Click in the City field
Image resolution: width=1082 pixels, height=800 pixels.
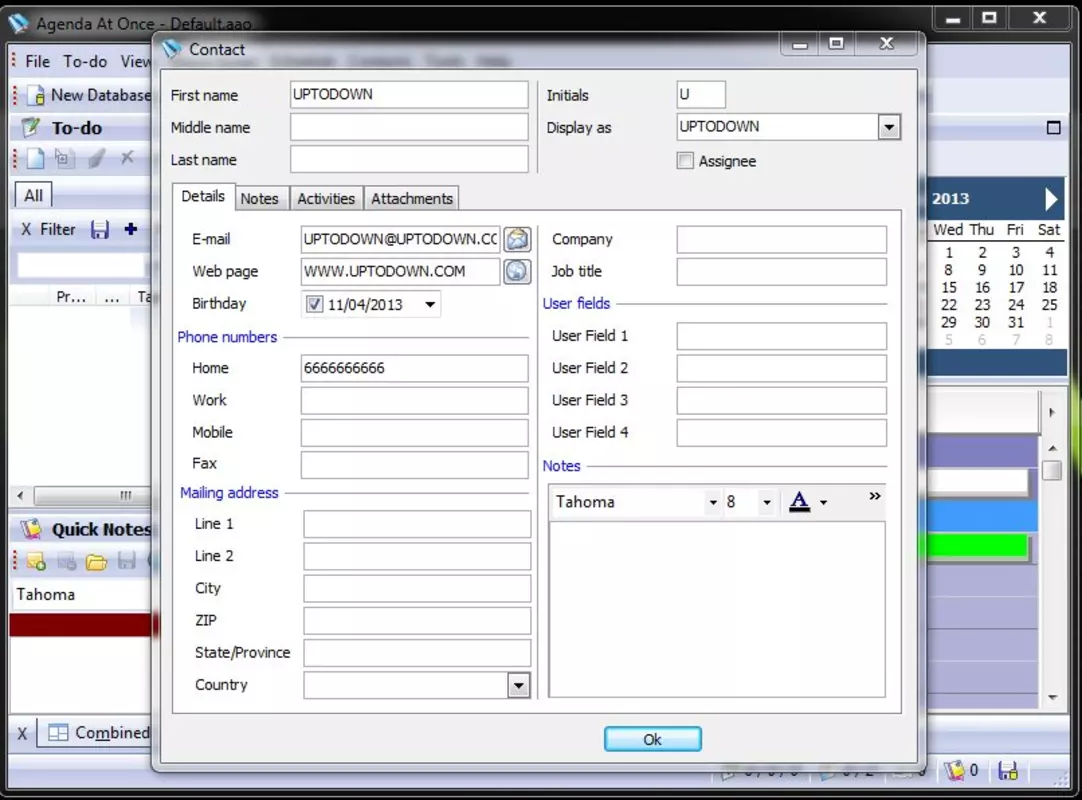coord(417,589)
